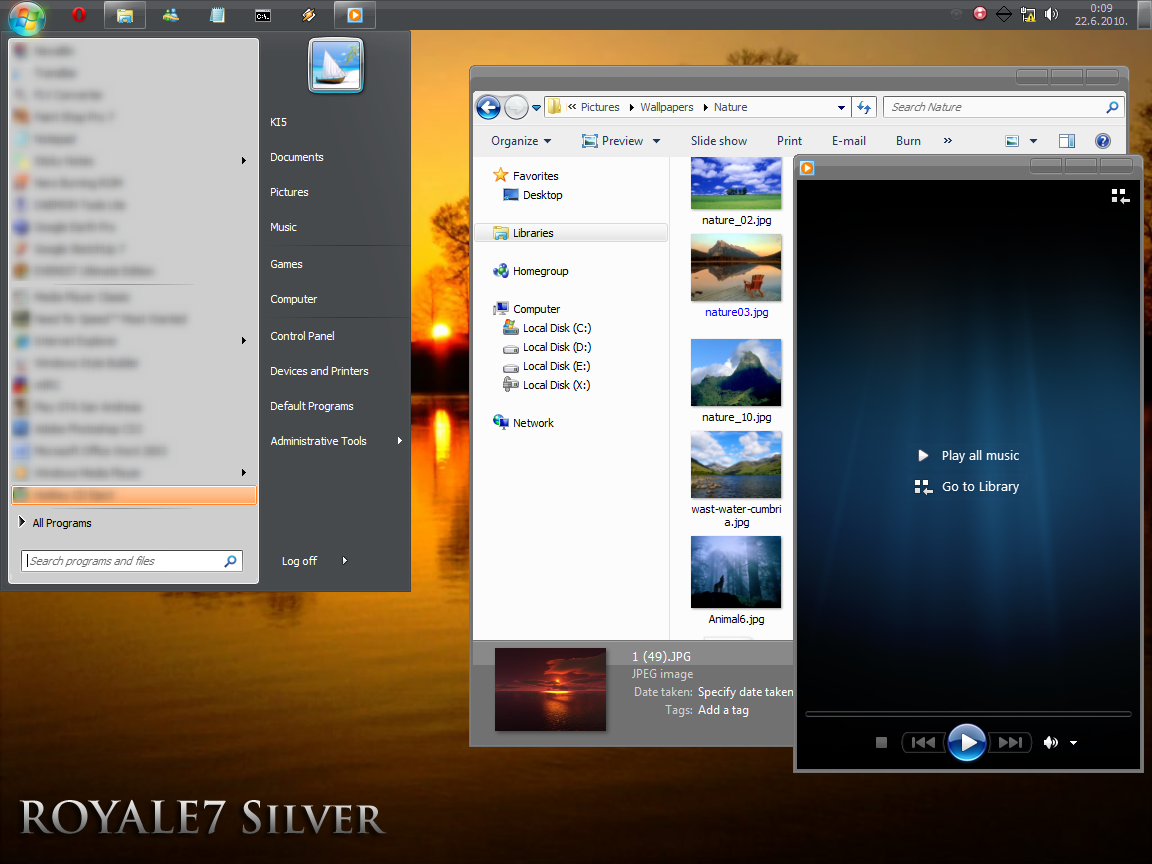Launch Winamp from the taskbar

pos(308,15)
